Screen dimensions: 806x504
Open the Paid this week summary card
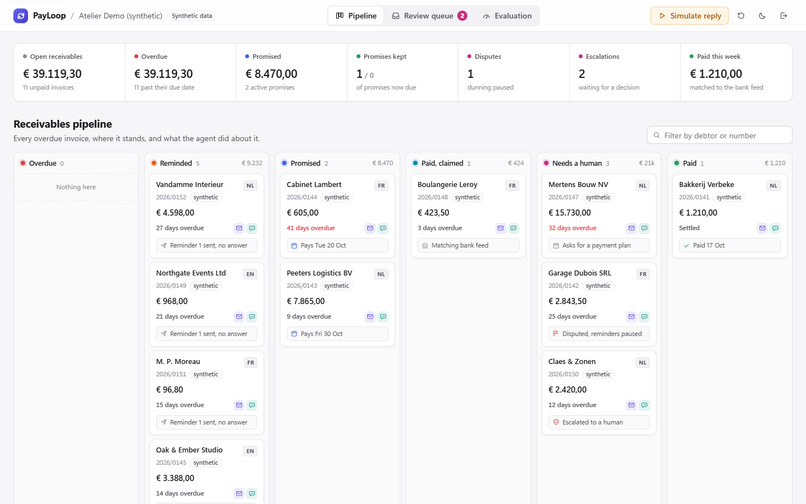(x=736, y=72)
